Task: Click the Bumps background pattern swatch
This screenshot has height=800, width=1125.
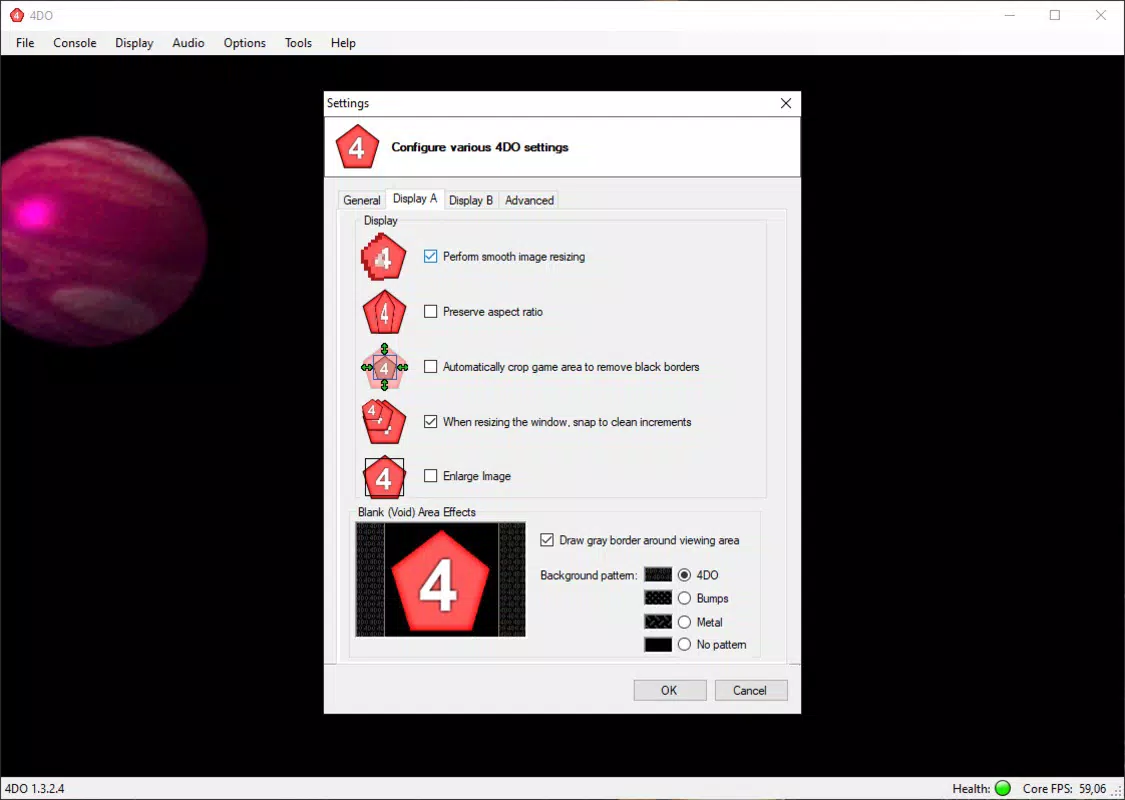Action: coord(658,598)
